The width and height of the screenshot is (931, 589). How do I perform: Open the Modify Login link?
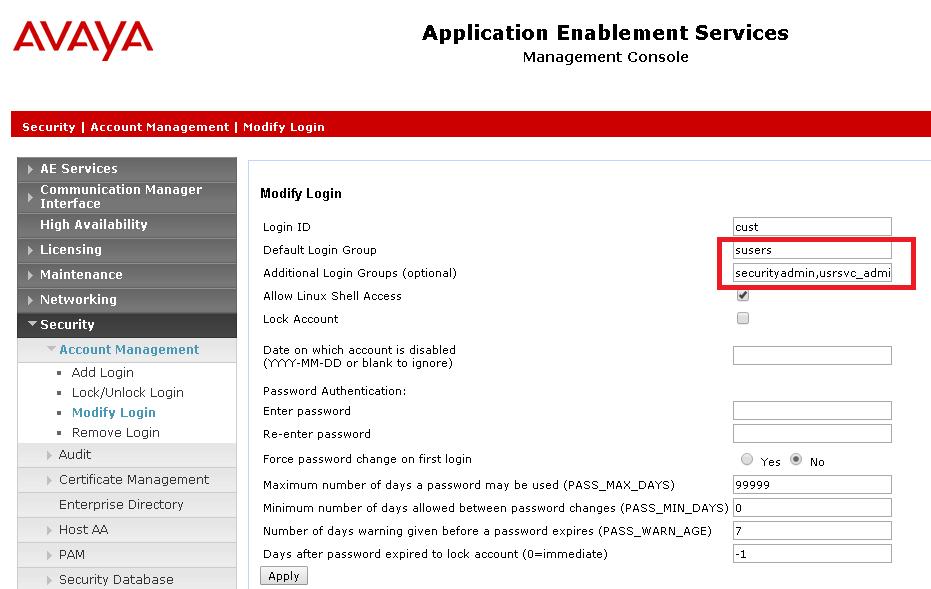point(113,412)
